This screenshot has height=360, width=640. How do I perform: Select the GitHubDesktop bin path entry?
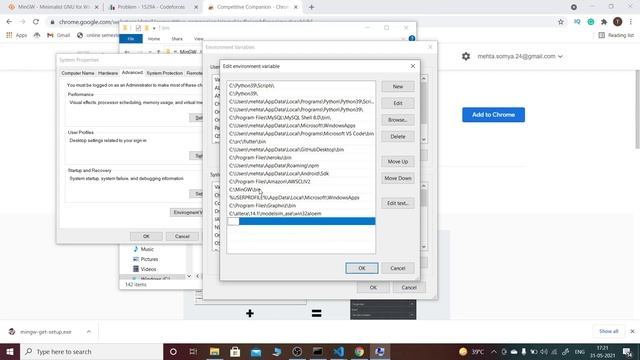[301, 149]
